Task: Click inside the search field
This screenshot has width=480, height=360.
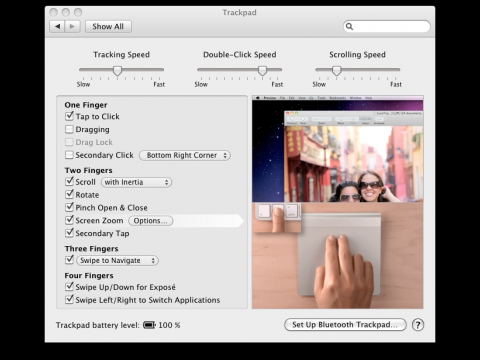Action: click(387, 26)
